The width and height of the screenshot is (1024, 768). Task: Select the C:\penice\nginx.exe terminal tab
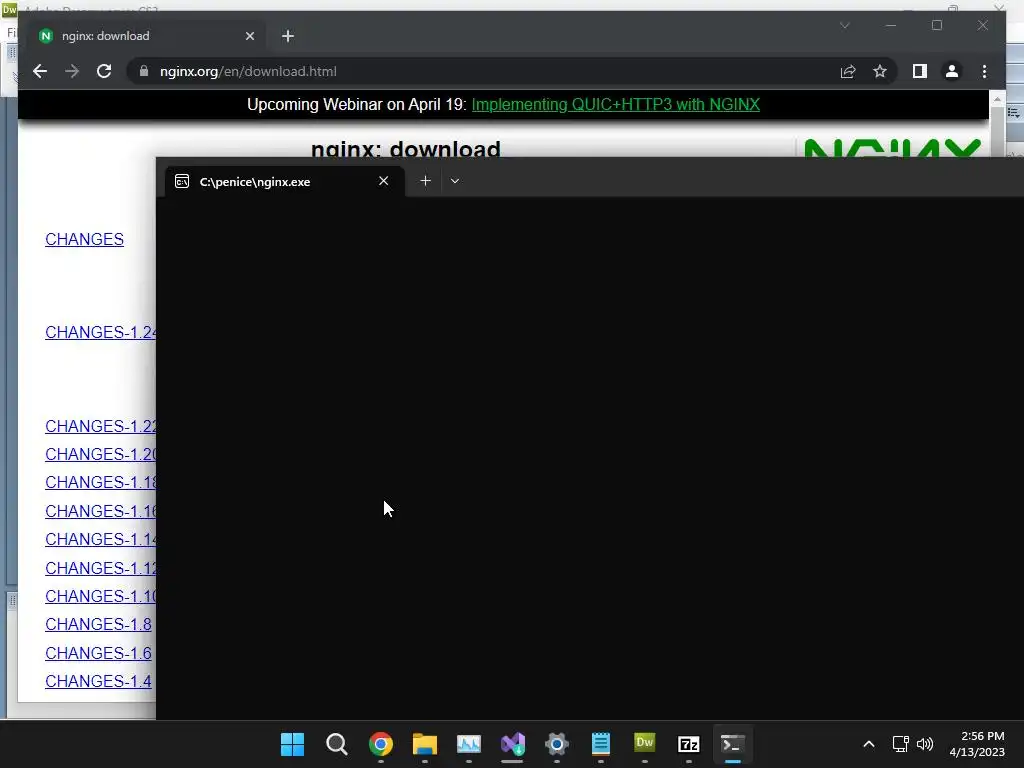(x=284, y=182)
